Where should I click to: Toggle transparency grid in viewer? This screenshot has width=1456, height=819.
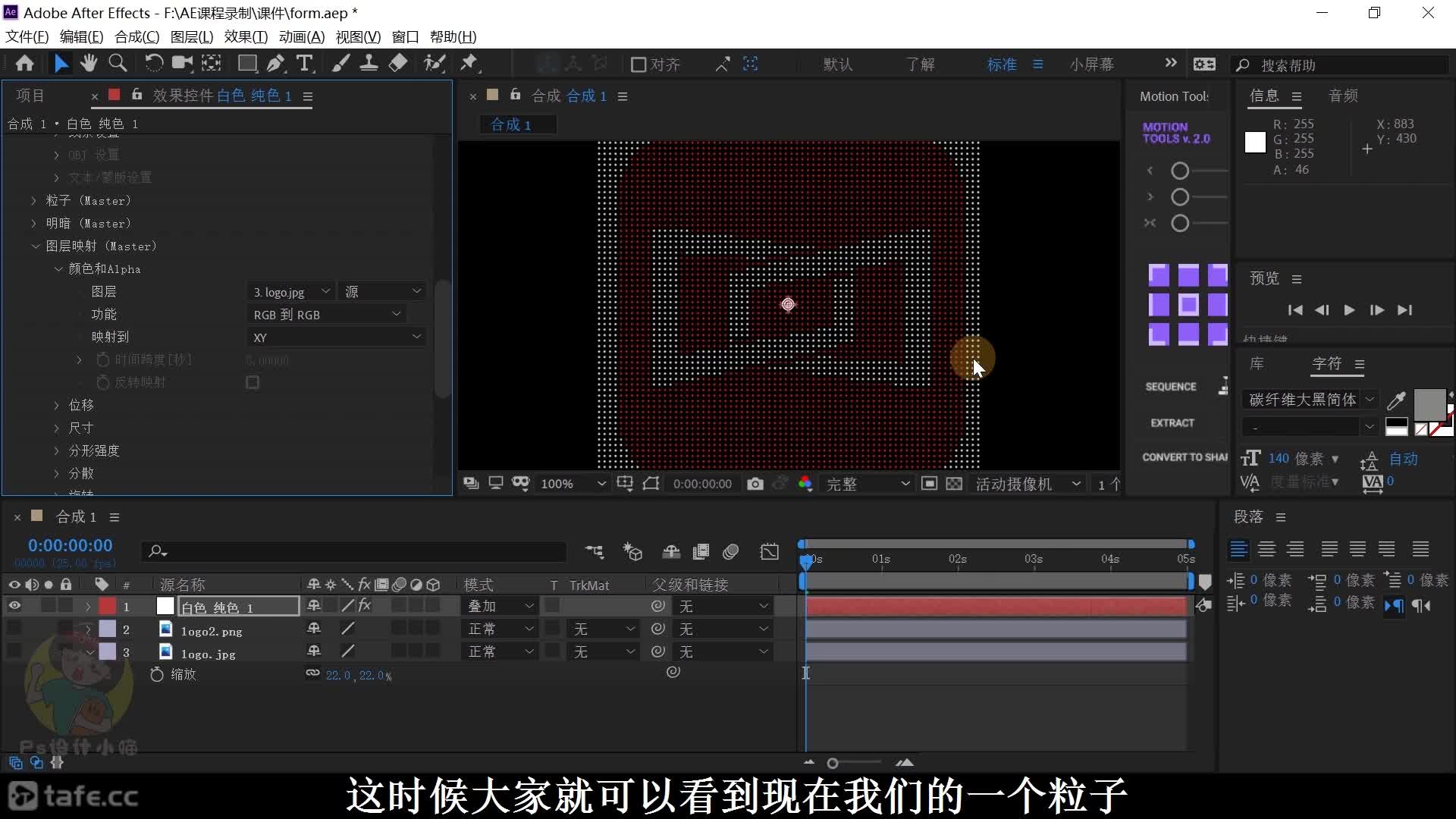pos(954,484)
